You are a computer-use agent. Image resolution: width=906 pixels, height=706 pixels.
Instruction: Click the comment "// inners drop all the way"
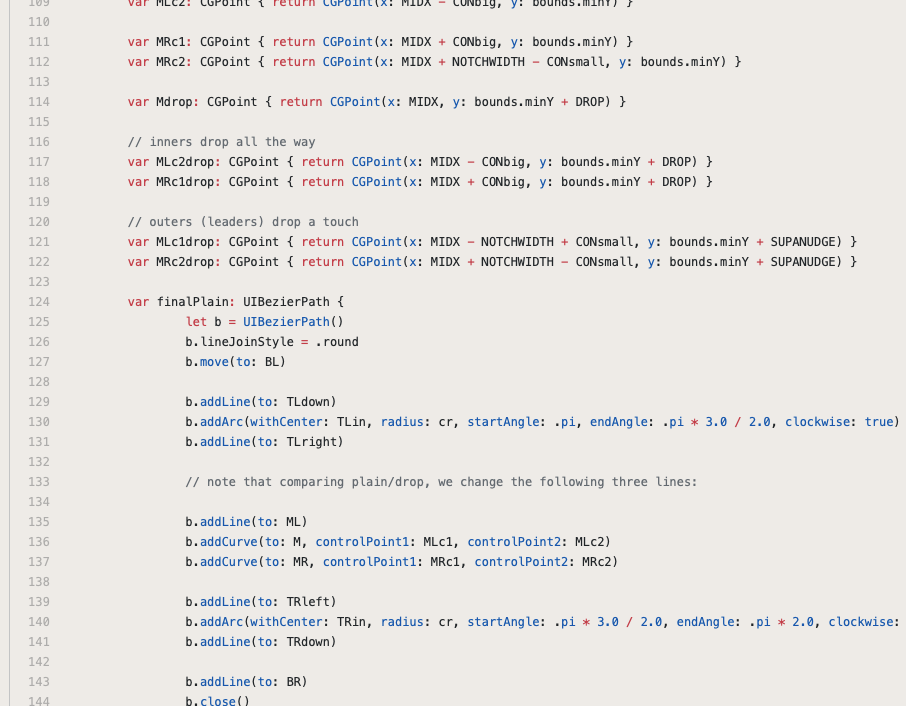(x=221, y=142)
